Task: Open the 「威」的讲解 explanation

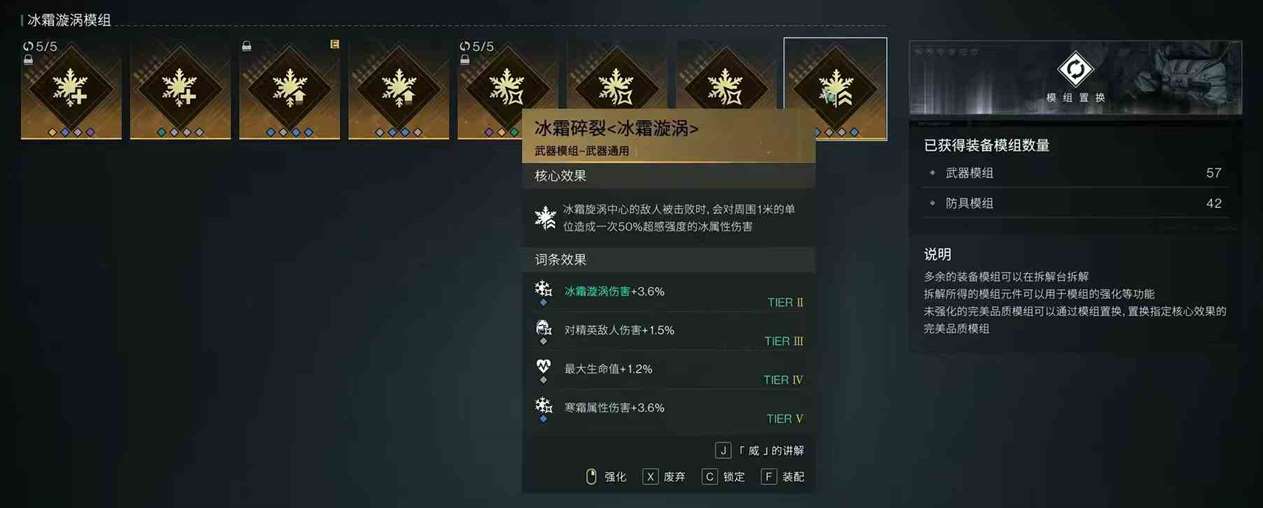Action: point(760,451)
